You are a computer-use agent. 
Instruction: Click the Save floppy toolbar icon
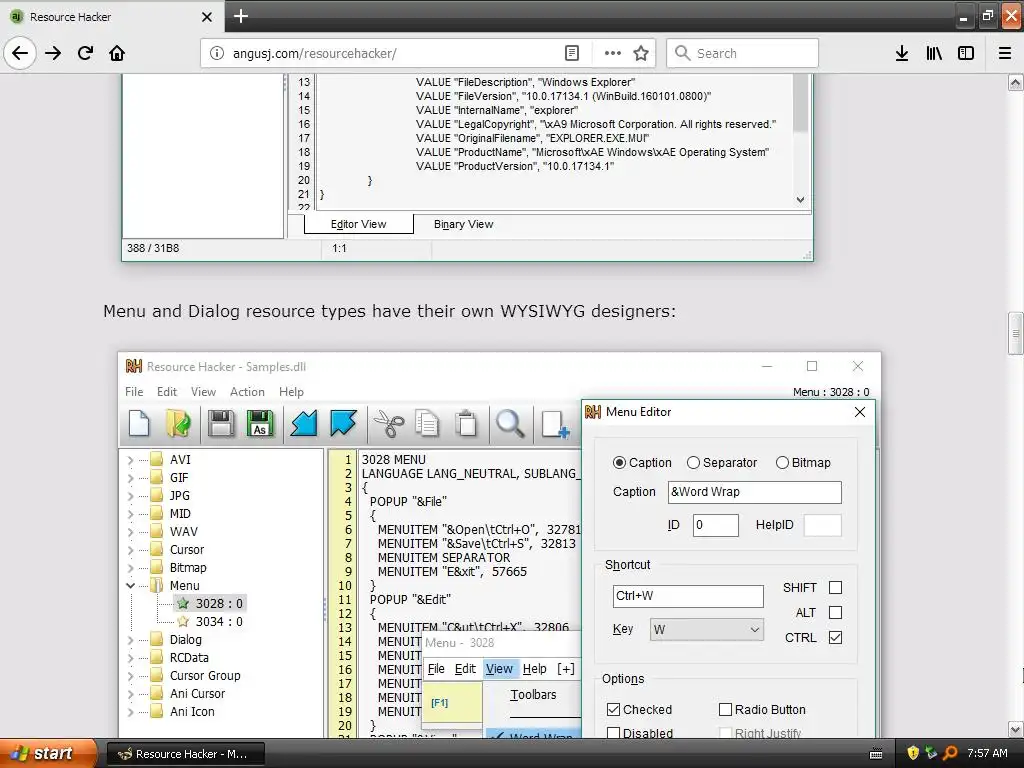(221, 423)
